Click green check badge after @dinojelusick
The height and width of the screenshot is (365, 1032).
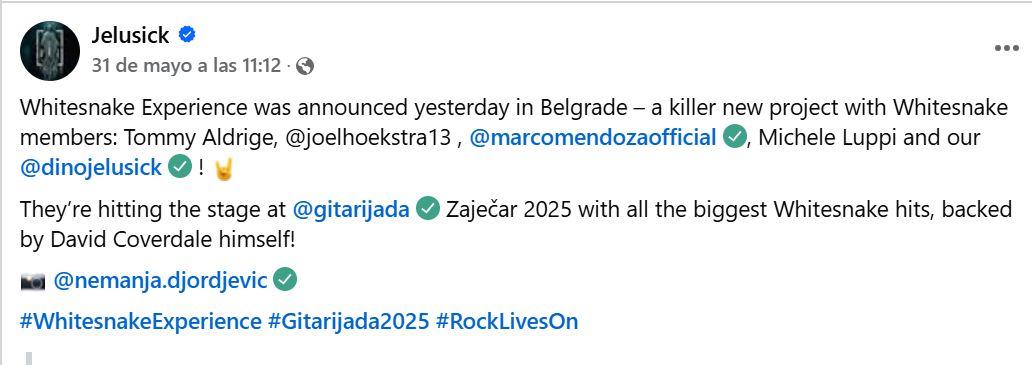click(180, 166)
